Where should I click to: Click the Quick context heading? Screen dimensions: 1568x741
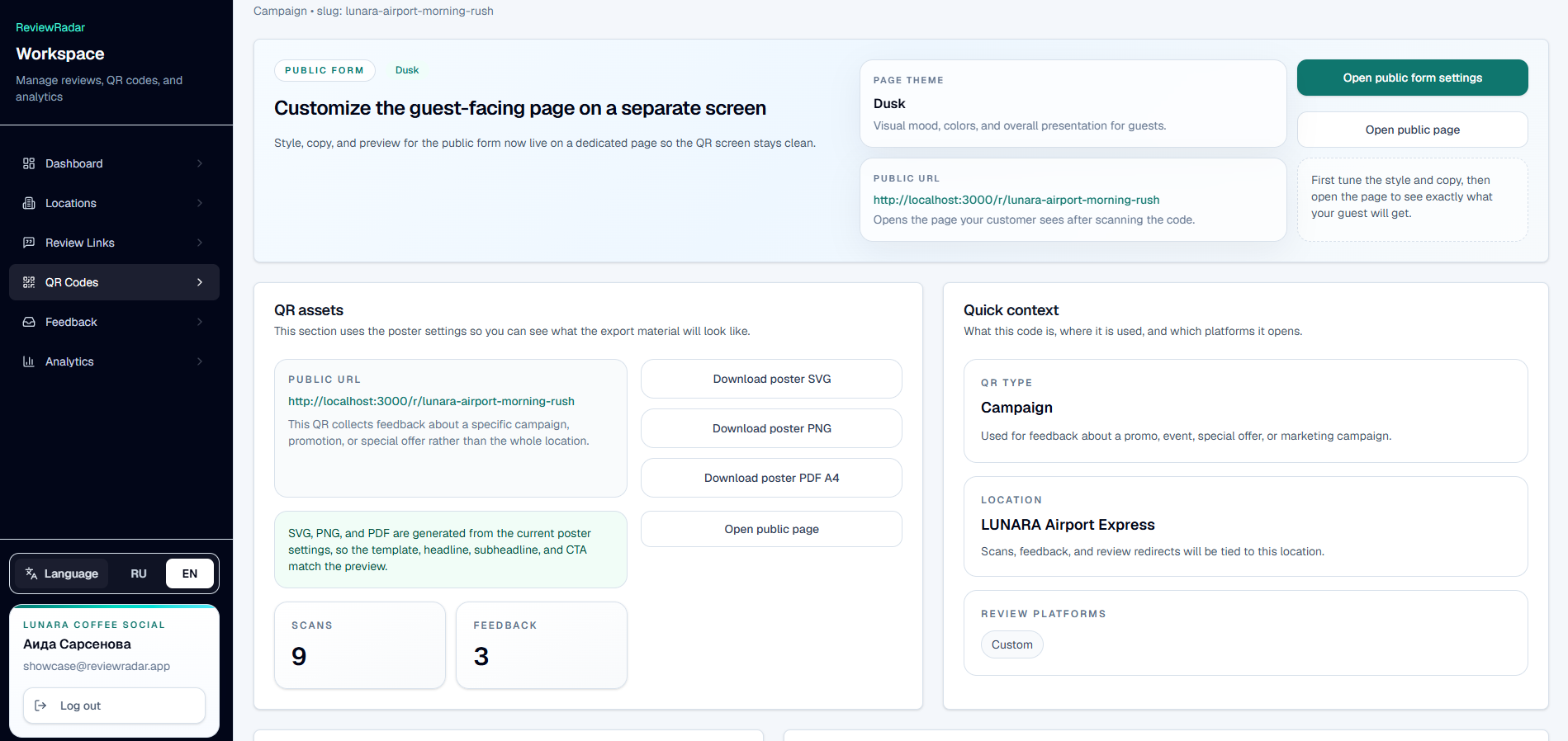1011,310
